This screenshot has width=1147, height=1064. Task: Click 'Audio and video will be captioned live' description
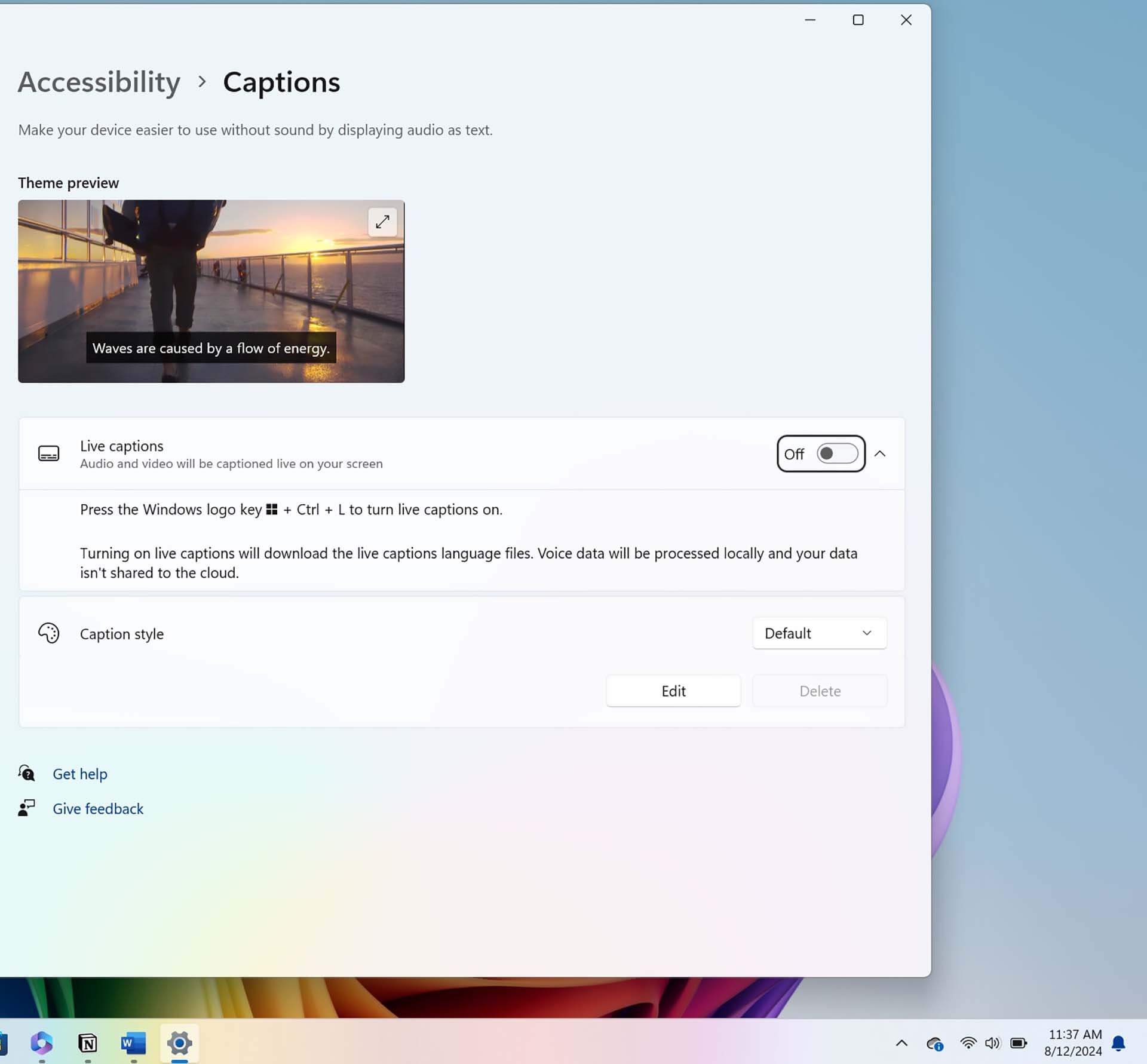point(231,464)
